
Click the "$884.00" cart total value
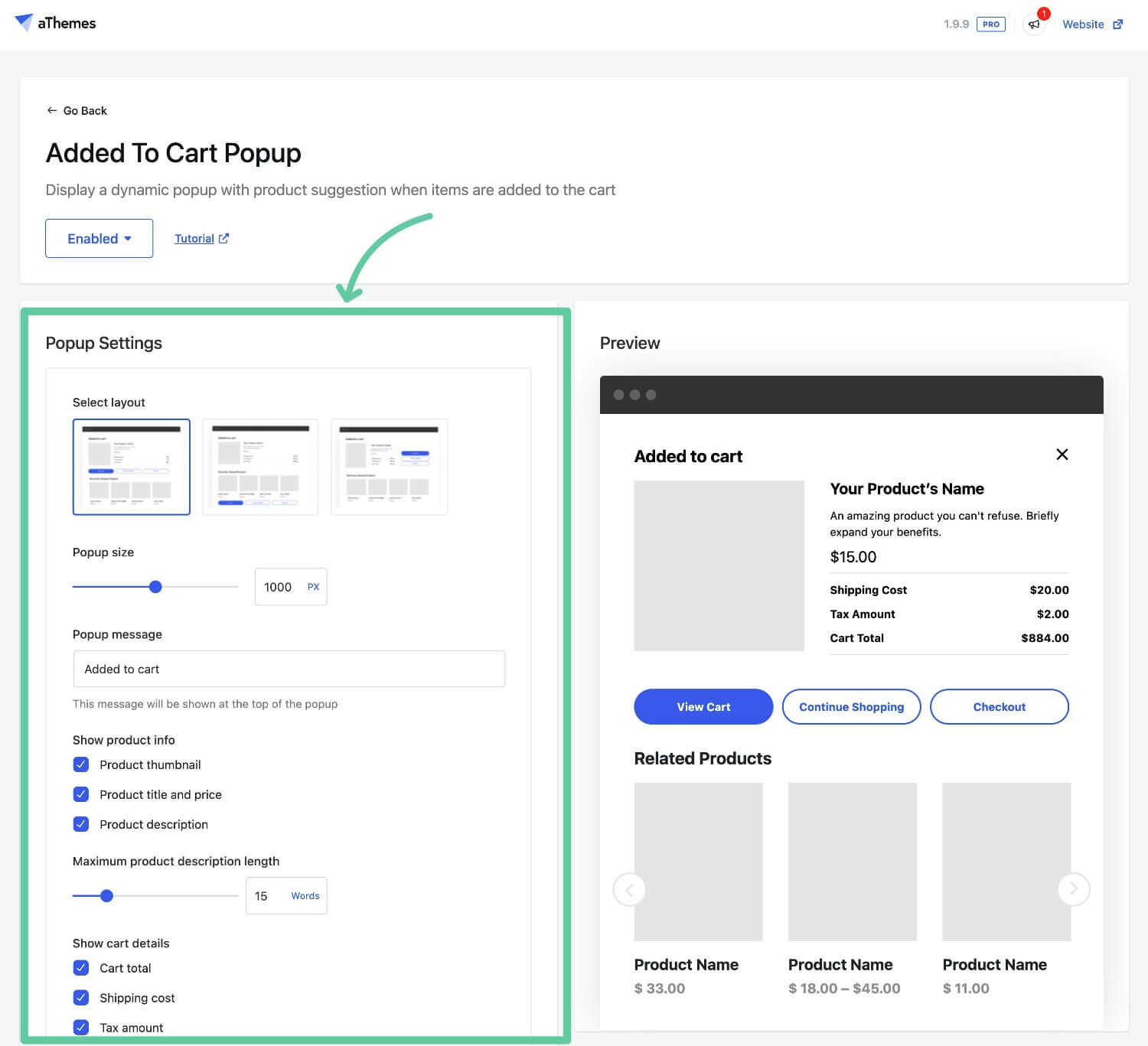point(1045,638)
